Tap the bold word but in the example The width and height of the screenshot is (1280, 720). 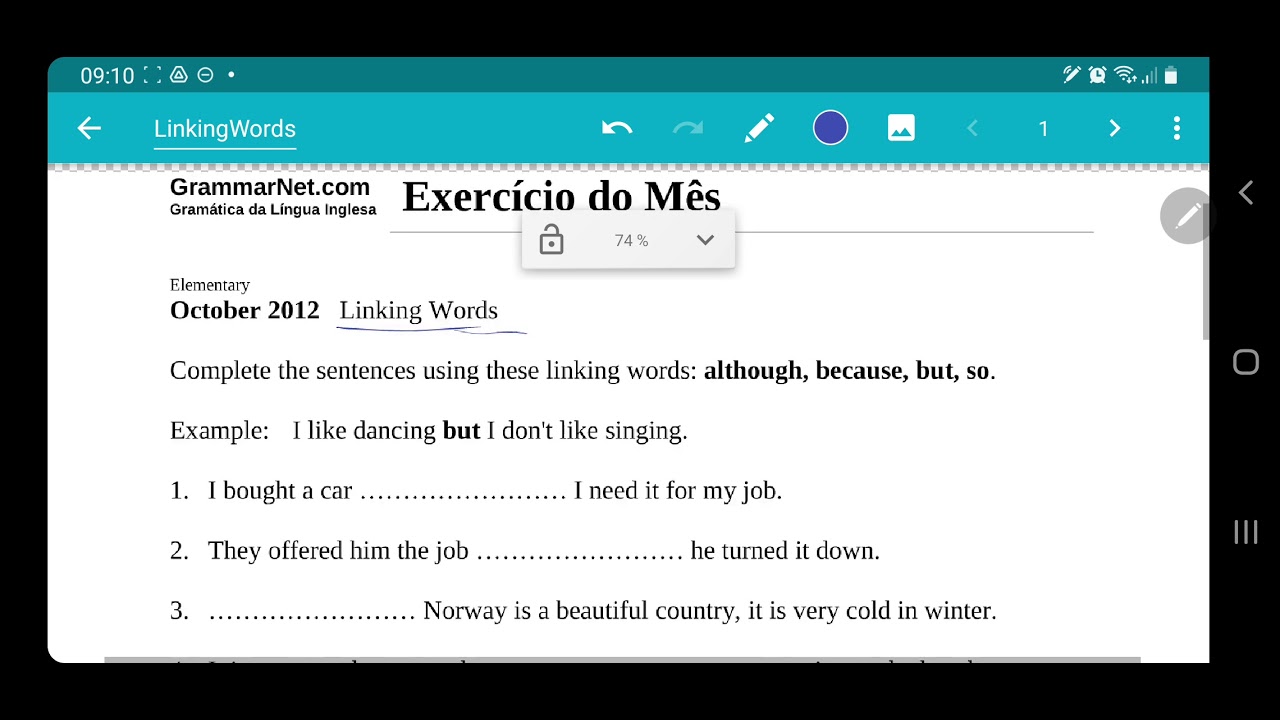[461, 431]
